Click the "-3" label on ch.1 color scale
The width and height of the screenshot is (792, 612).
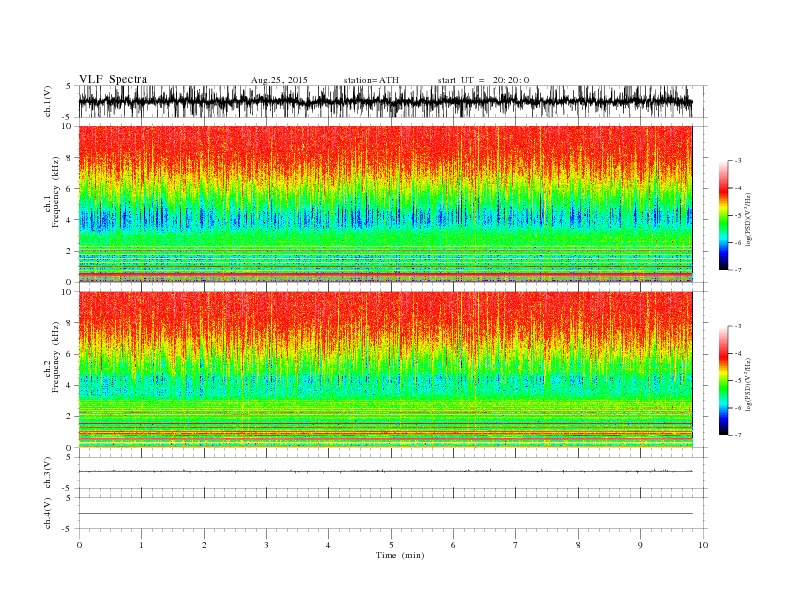tap(738, 161)
